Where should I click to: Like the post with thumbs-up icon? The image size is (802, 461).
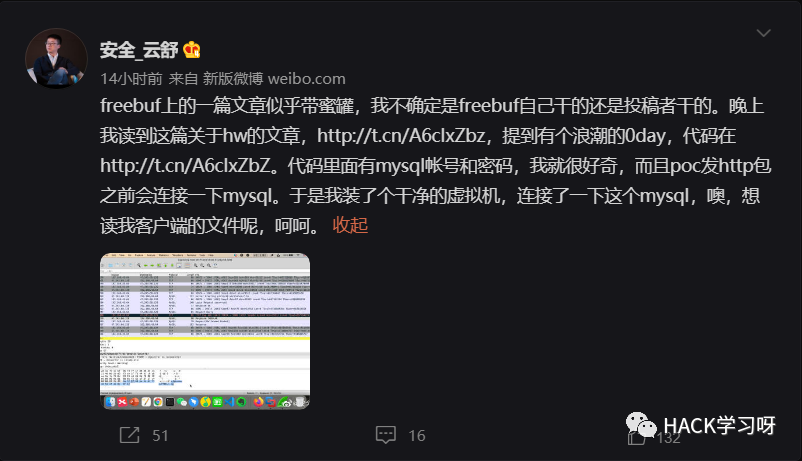pos(637,437)
